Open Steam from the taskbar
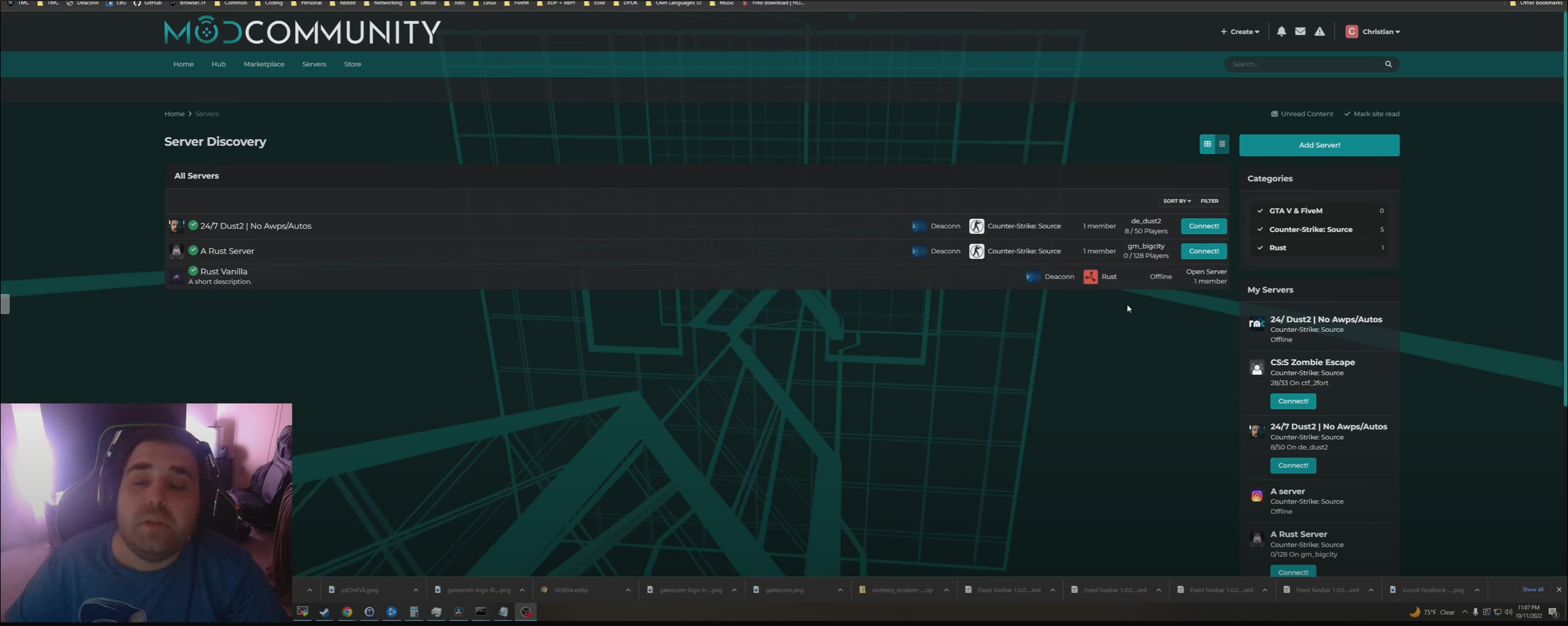Screen dimensions: 1568x626 324,612
